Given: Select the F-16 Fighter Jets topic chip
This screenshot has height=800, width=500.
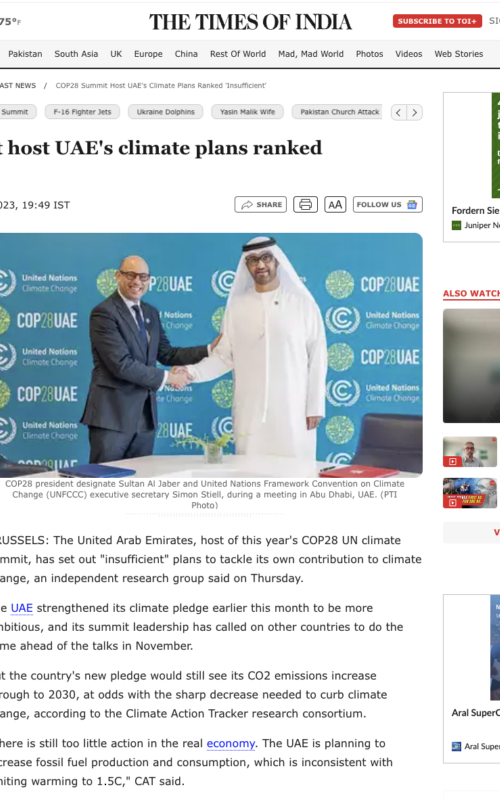Looking at the screenshot, I should pos(82,112).
